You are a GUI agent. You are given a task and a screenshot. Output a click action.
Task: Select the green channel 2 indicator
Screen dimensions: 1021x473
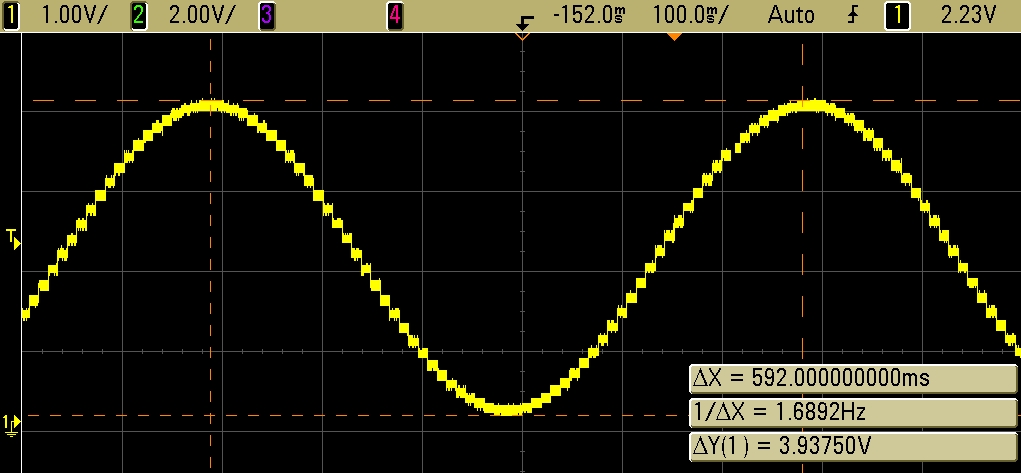point(138,15)
